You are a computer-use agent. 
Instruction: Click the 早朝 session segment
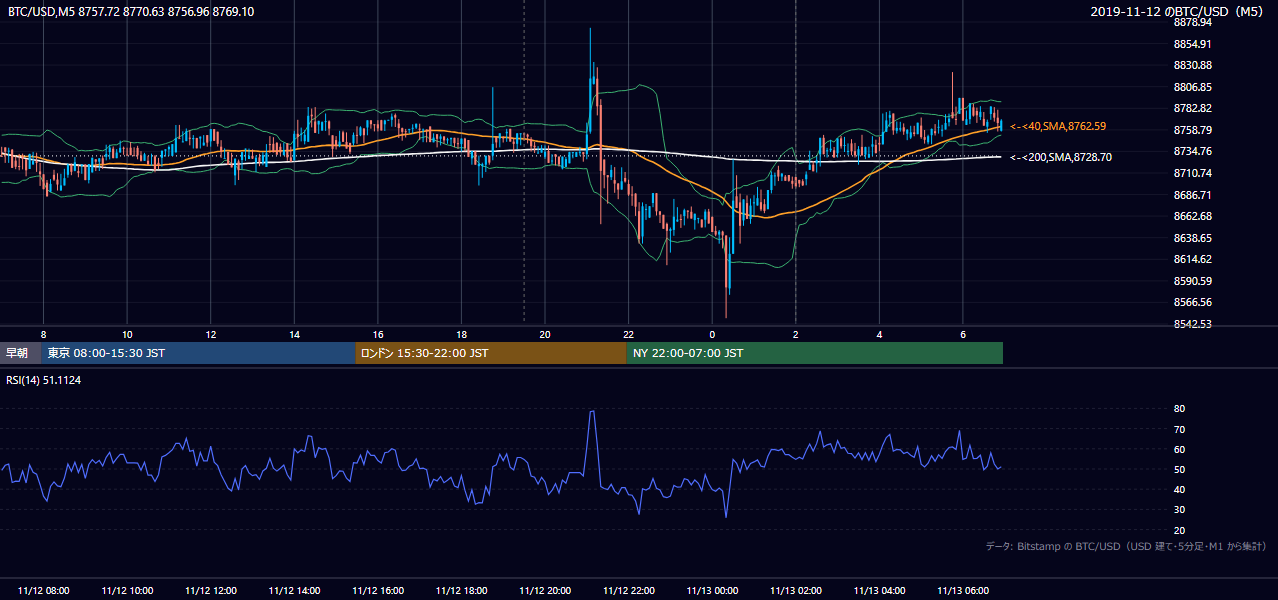[x=20, y=353]
